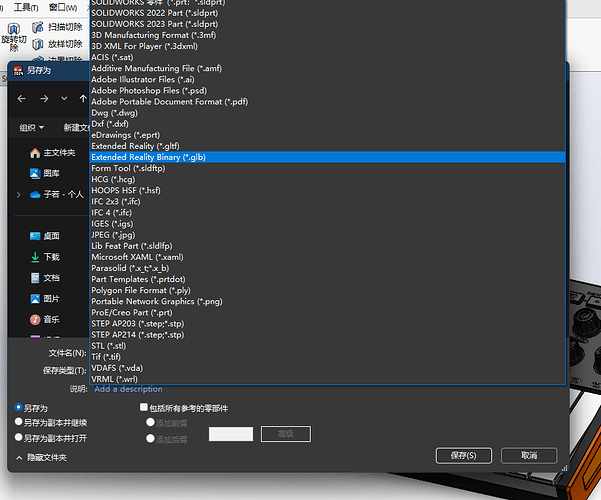601x500 pixels.
Task: Select Save as copy and continue radio
Action: (x=18, y=422)
